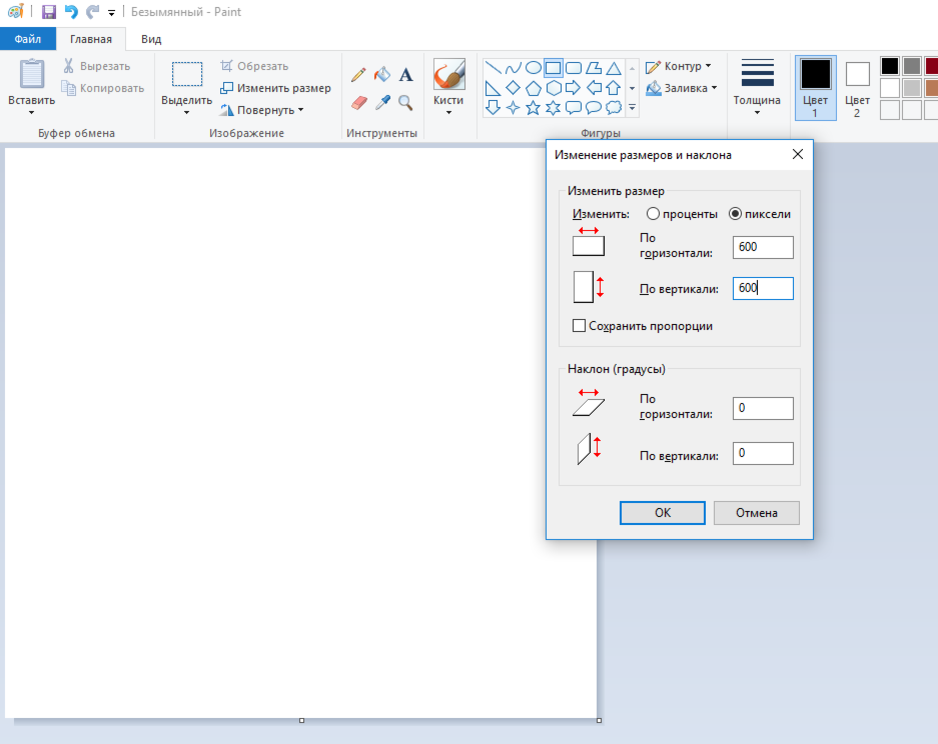Select the проценты radio button
This screenshot has width=938, height=744.
pyautogui.click(x=653, y=214)
